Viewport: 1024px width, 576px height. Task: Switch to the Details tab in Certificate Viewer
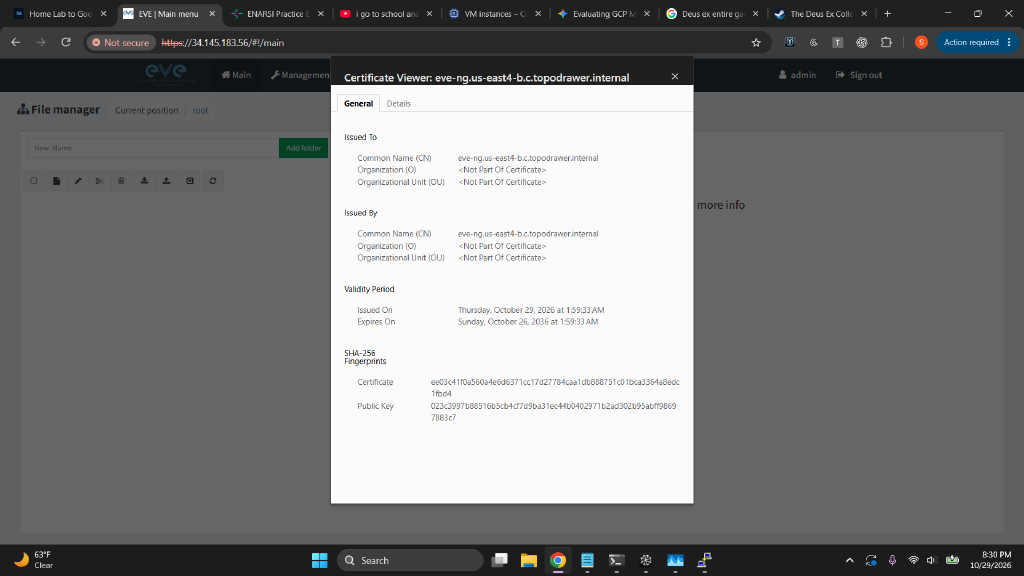point(398,103)
